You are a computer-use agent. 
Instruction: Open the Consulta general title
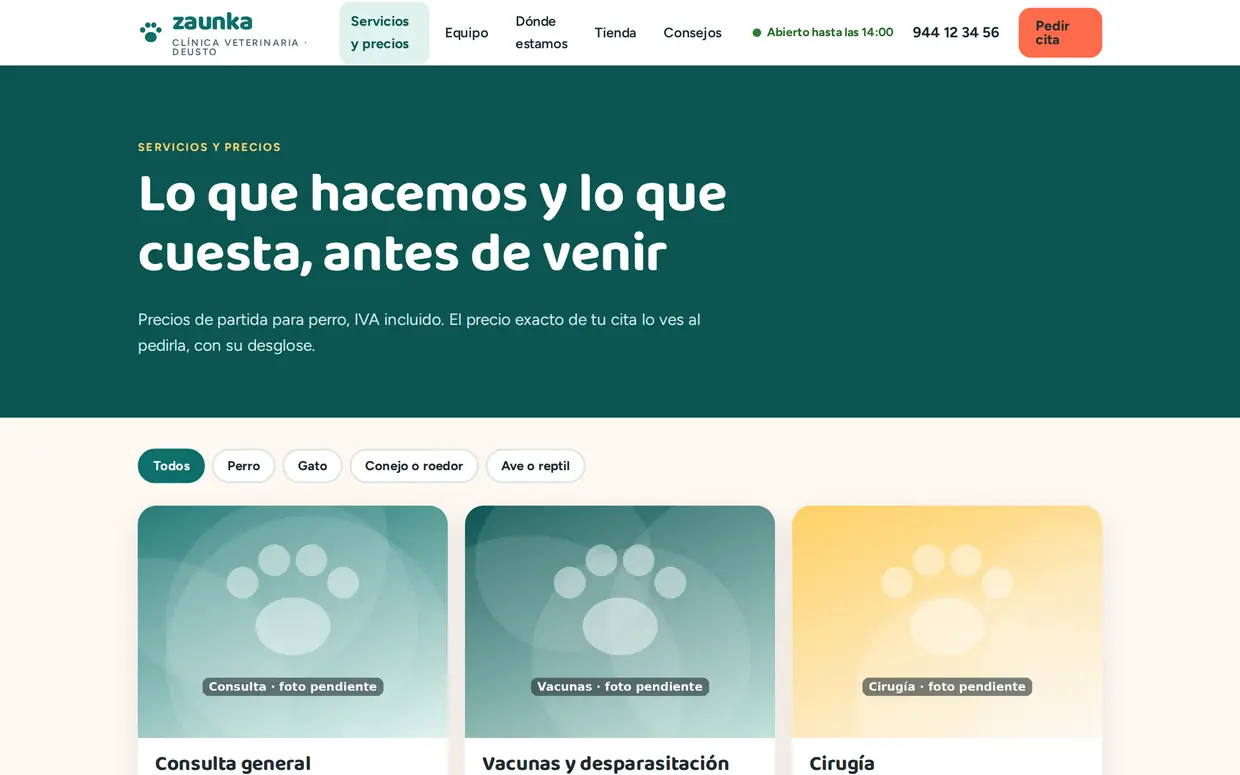click(233, 764)
